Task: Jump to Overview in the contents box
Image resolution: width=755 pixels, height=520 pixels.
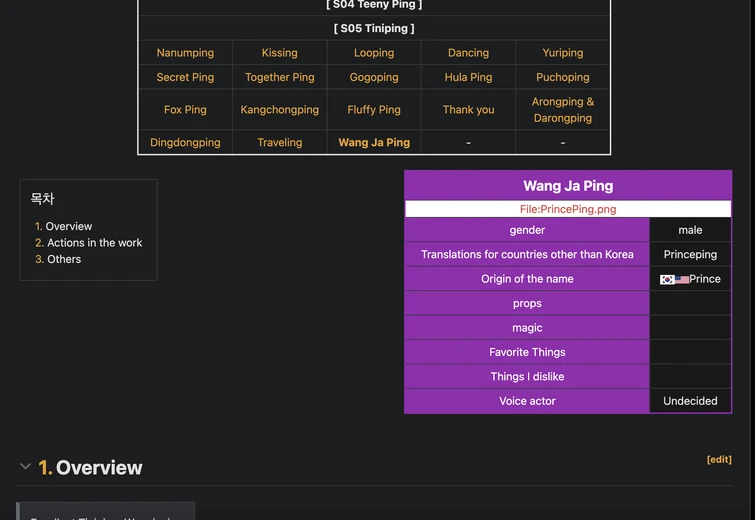Action: click(x=68, y=226)
